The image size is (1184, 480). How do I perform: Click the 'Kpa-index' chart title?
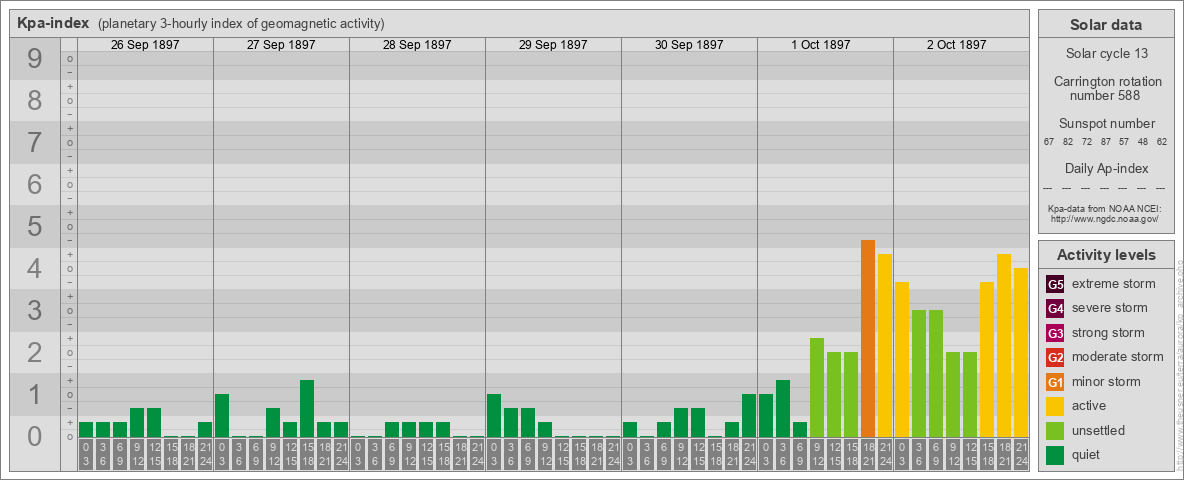click(52, 23)
